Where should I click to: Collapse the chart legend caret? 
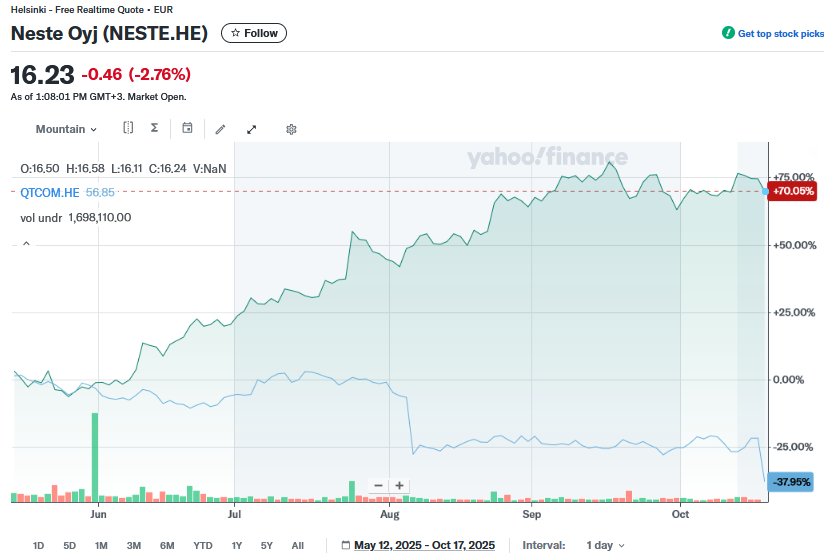click(x=26, y=243)
